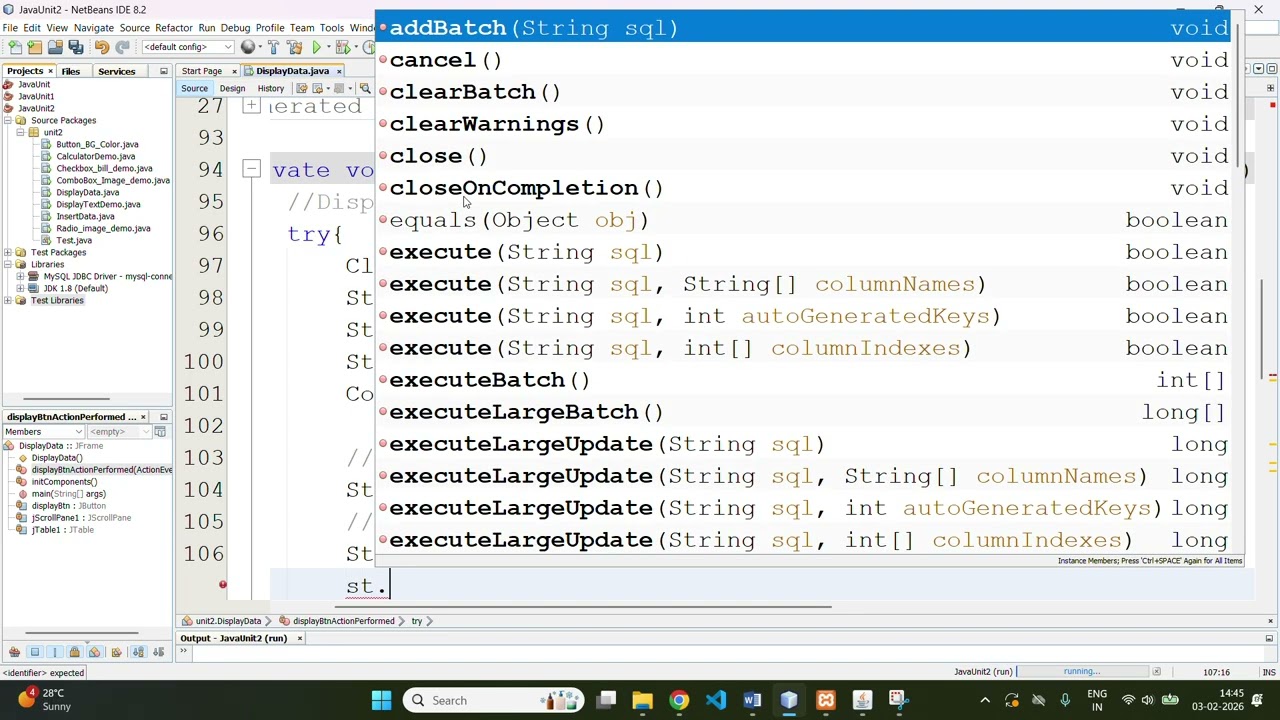
Task: Toggle Fully Qualified Names navigator filter
Action: click(116, 652)
